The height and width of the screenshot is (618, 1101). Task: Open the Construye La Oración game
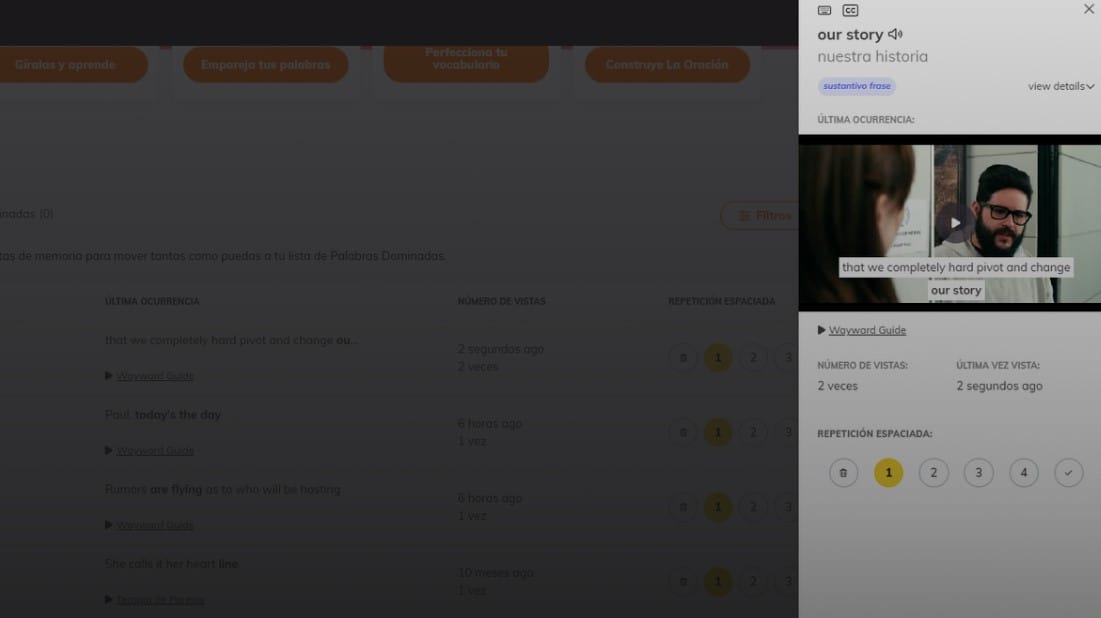[x=667, y=65]
